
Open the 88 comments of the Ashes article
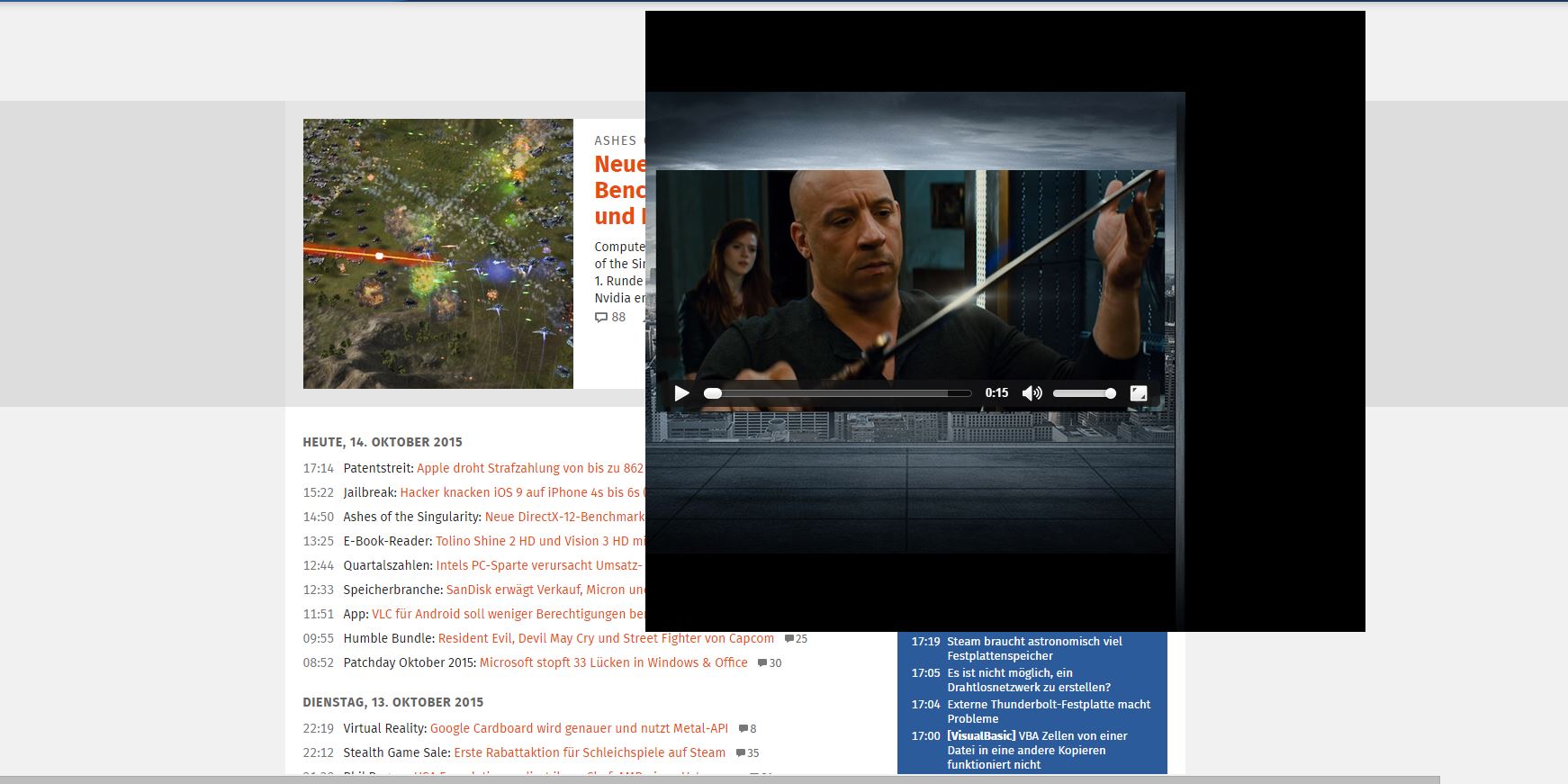610,317
